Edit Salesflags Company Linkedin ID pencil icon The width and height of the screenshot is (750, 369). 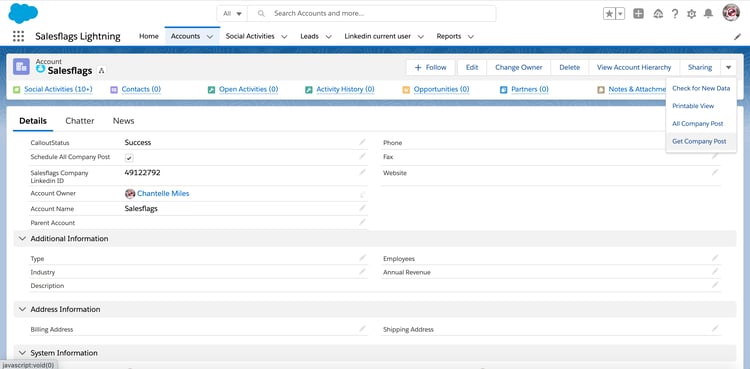point(363,172)
